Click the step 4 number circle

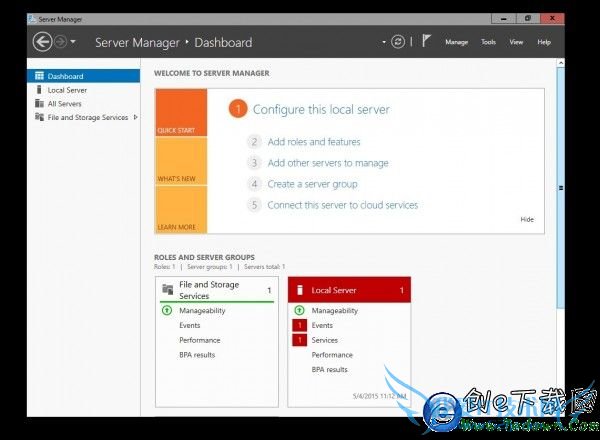tap(254, 184)
